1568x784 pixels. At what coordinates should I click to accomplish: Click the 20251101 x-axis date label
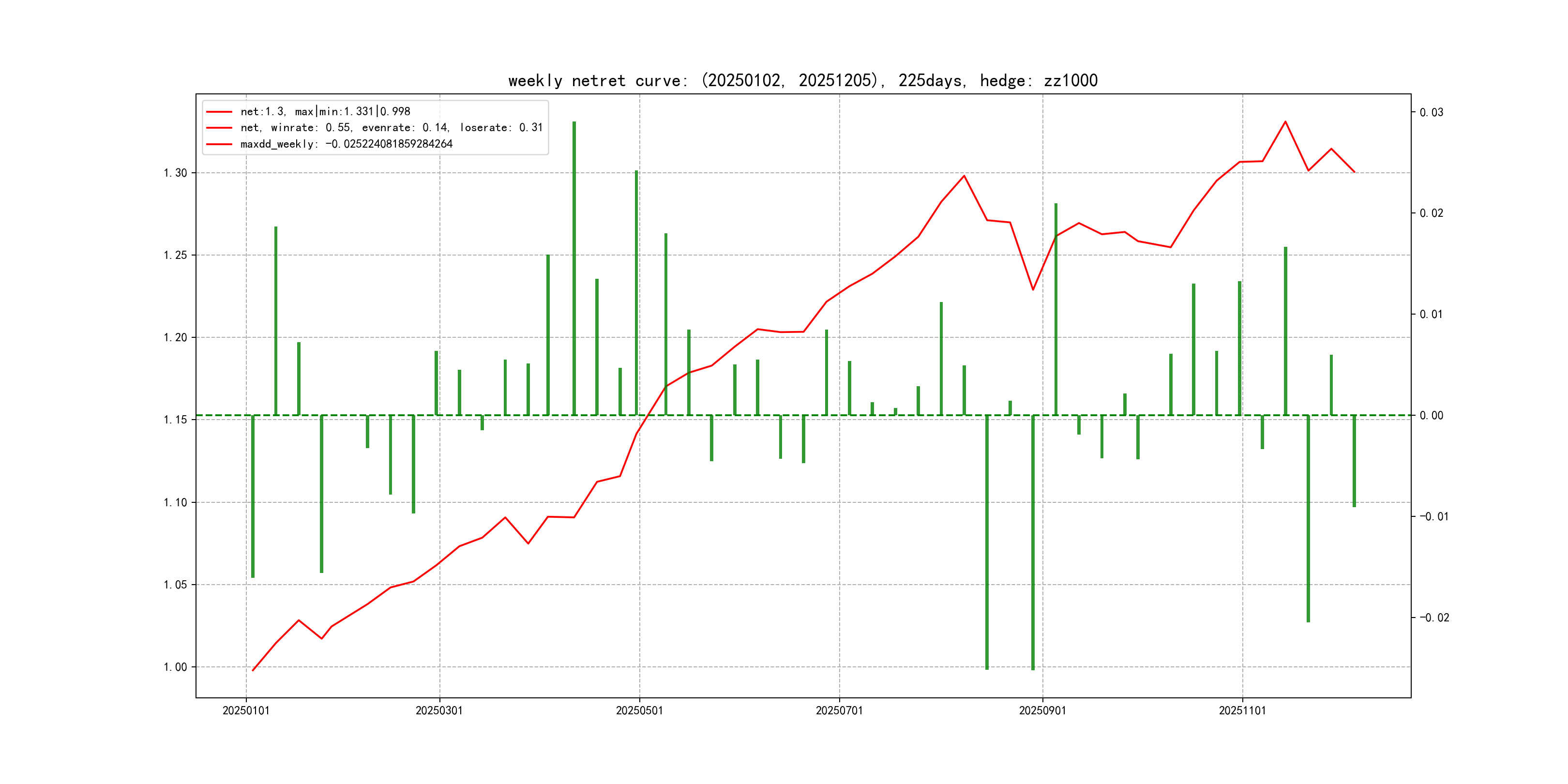click(x=1242, y=710)
